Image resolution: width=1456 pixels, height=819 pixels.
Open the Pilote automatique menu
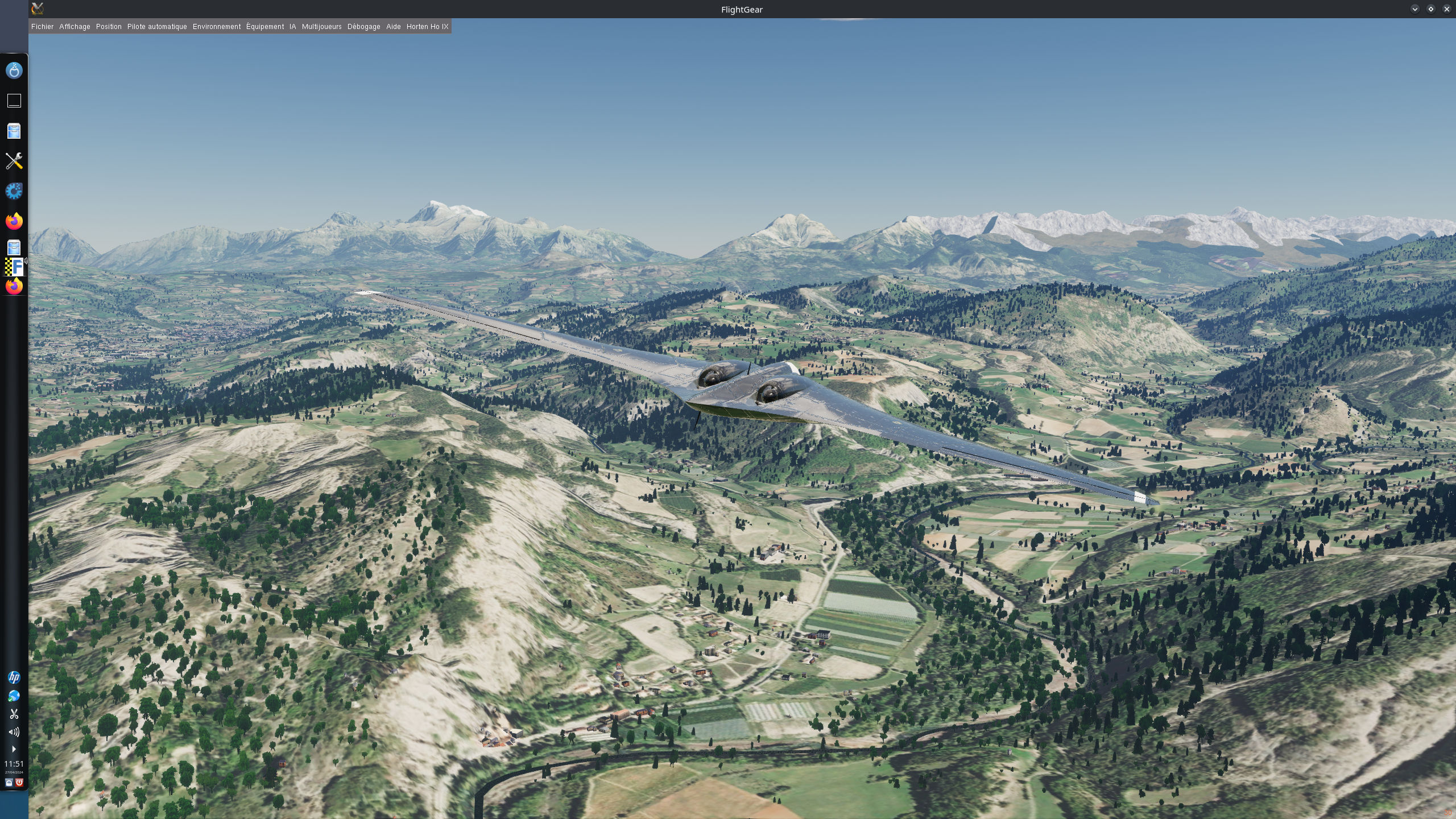157,27
